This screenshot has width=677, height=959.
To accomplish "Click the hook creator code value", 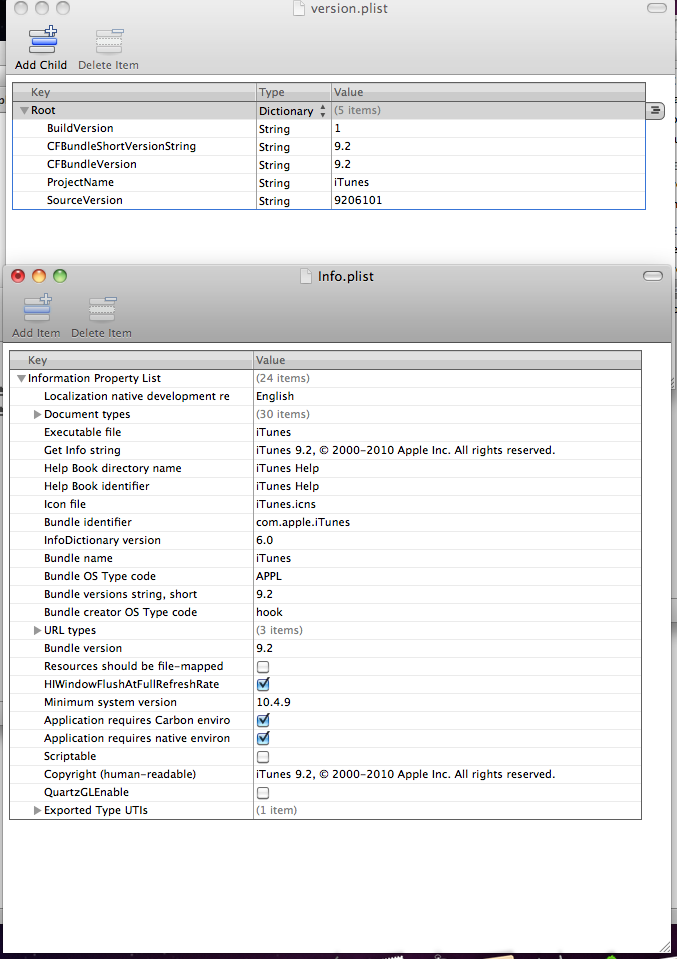I will pos(269,612).
